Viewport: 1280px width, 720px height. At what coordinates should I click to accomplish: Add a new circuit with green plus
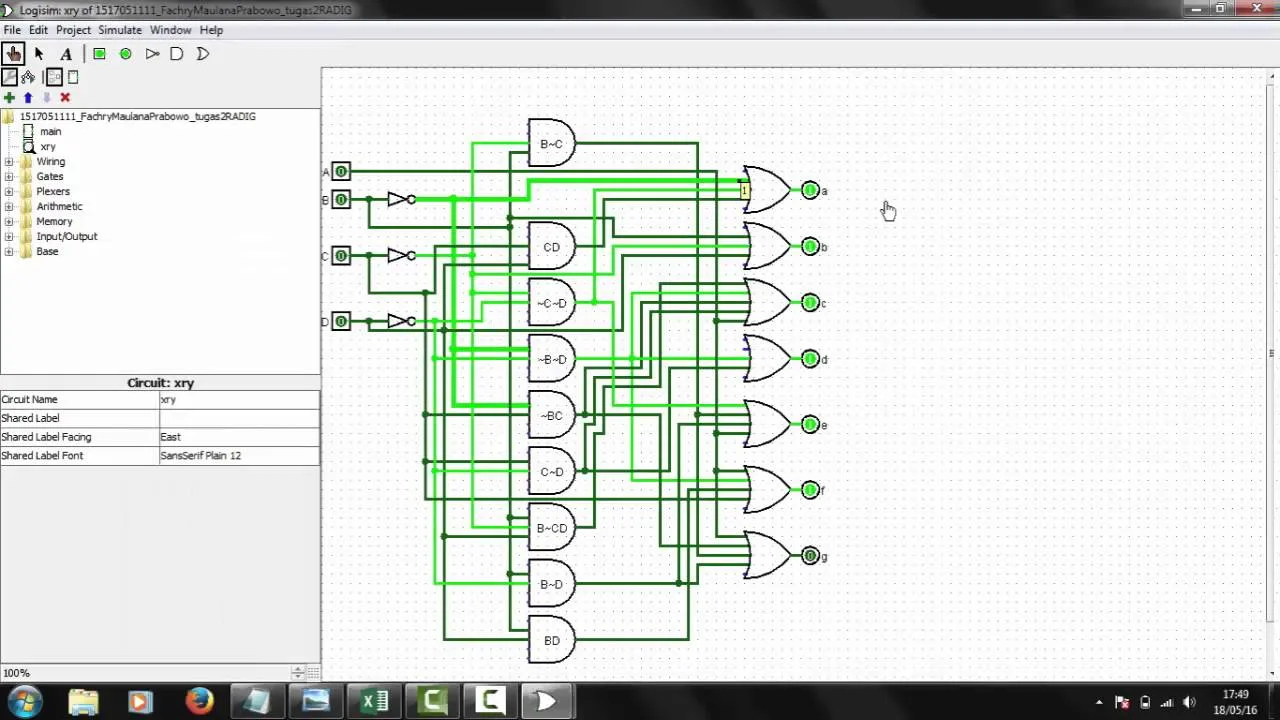[9, 97]
